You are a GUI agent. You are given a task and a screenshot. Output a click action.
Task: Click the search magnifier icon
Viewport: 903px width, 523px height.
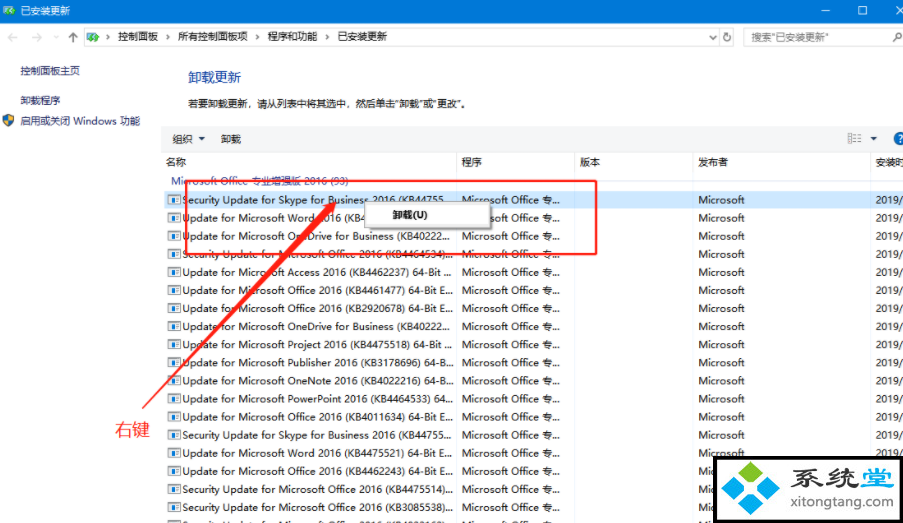click(x=897, y=37)
